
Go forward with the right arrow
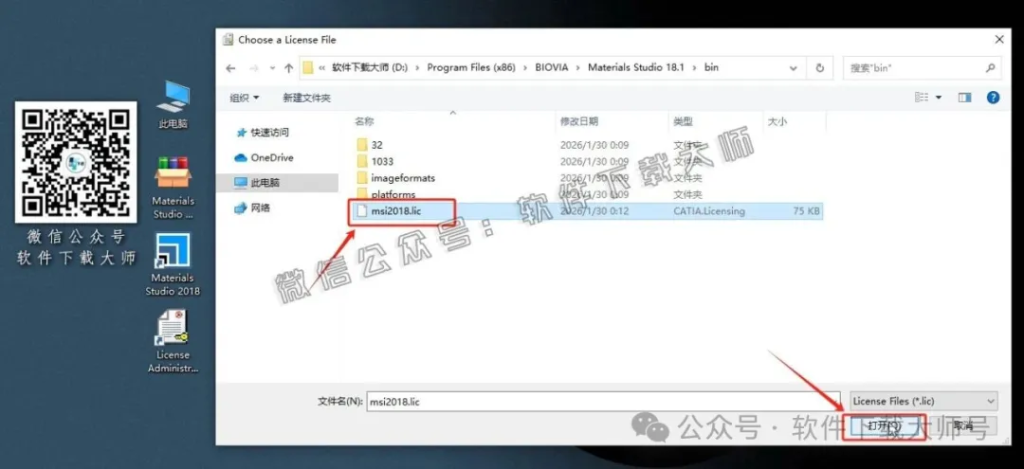click(x=255, y=68)
